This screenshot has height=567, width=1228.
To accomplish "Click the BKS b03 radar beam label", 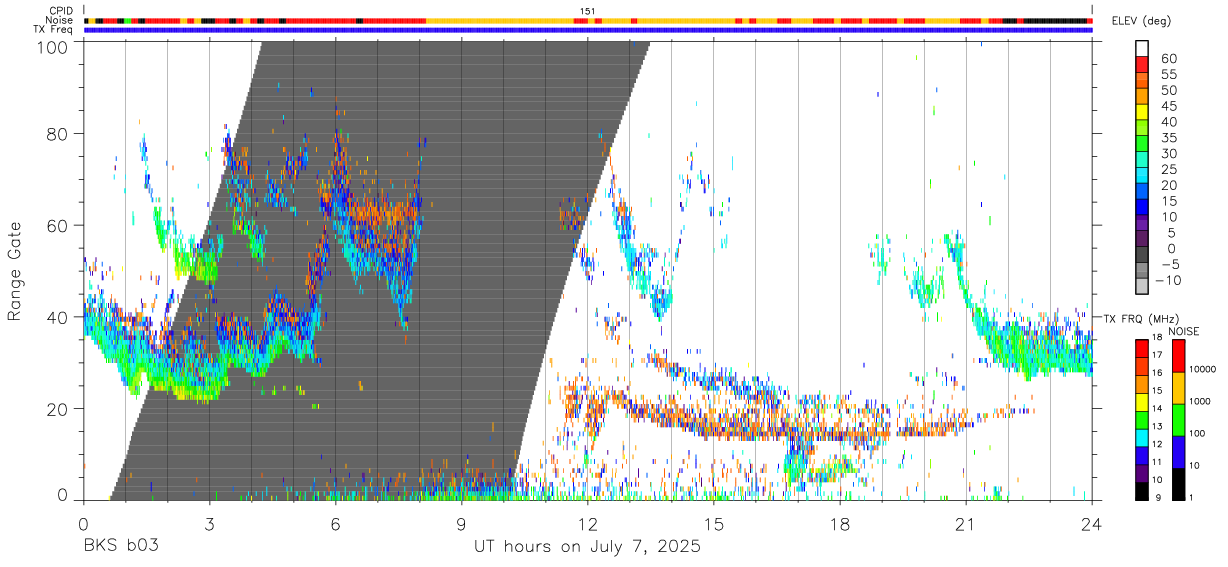I will pyautogui.click(x=121, y=547).
